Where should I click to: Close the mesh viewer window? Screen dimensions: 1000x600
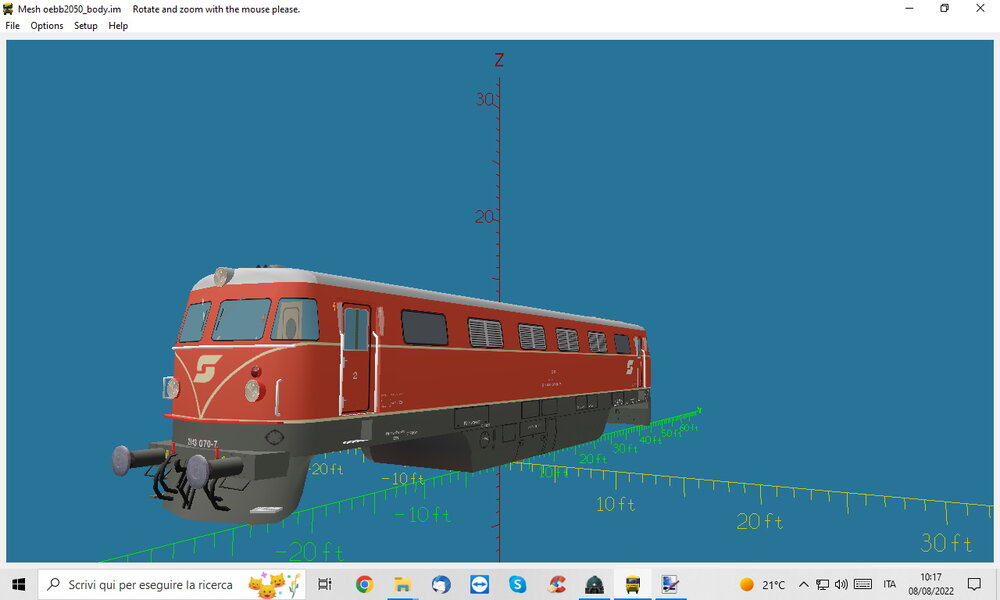[x=980, y=8]
